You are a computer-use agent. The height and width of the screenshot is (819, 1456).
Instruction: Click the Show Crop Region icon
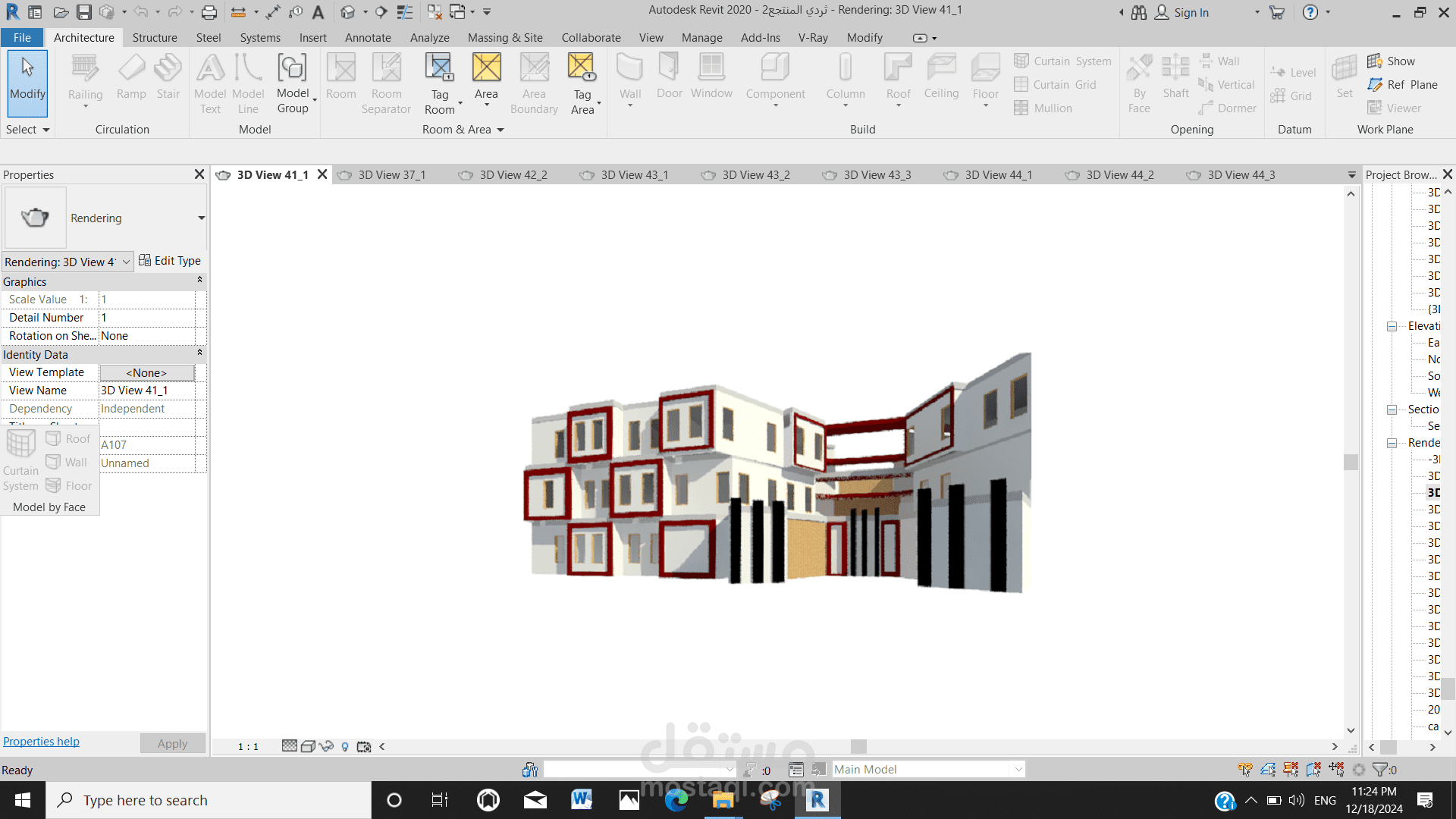364,747
